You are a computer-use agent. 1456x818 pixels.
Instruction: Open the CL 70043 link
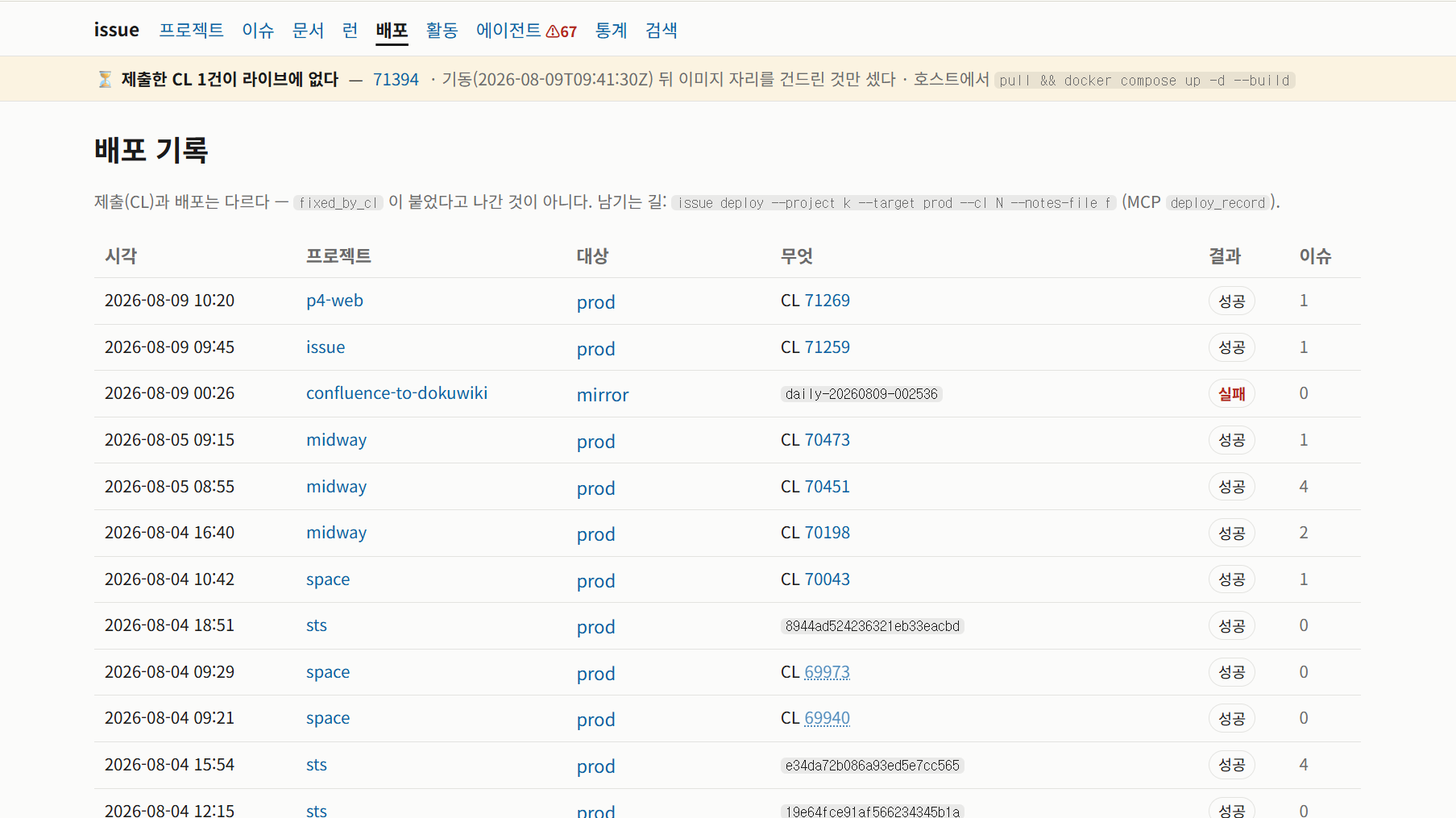827,579
